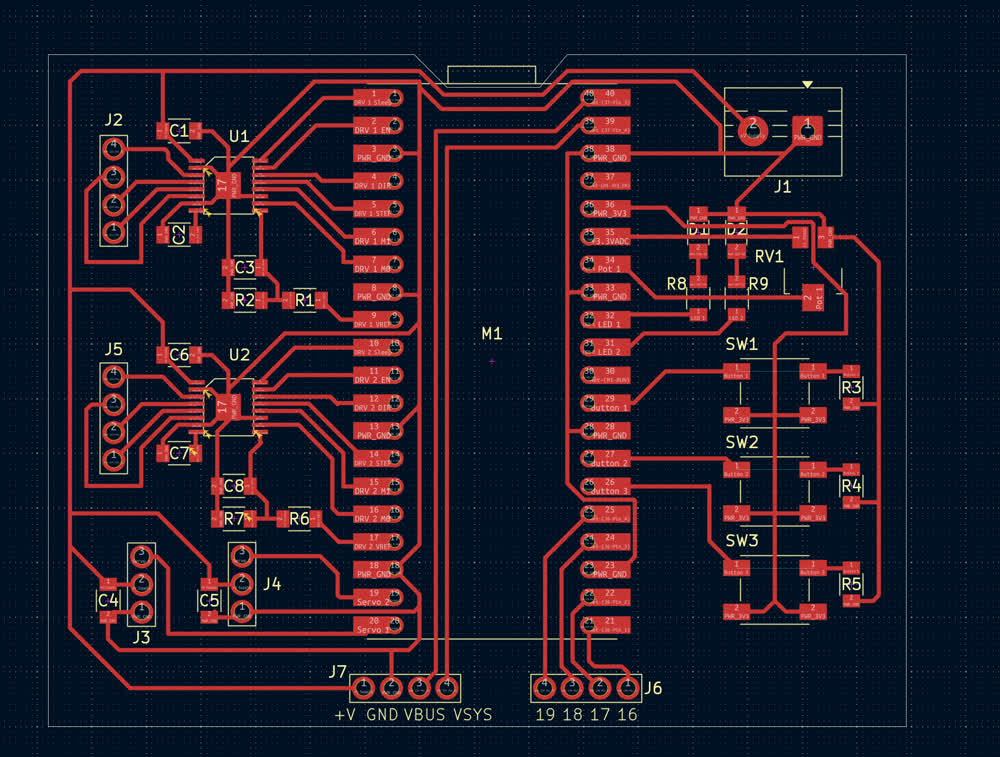Click the GND pad on connector J7
The image size is (1000, 757).
pos(392,687)
